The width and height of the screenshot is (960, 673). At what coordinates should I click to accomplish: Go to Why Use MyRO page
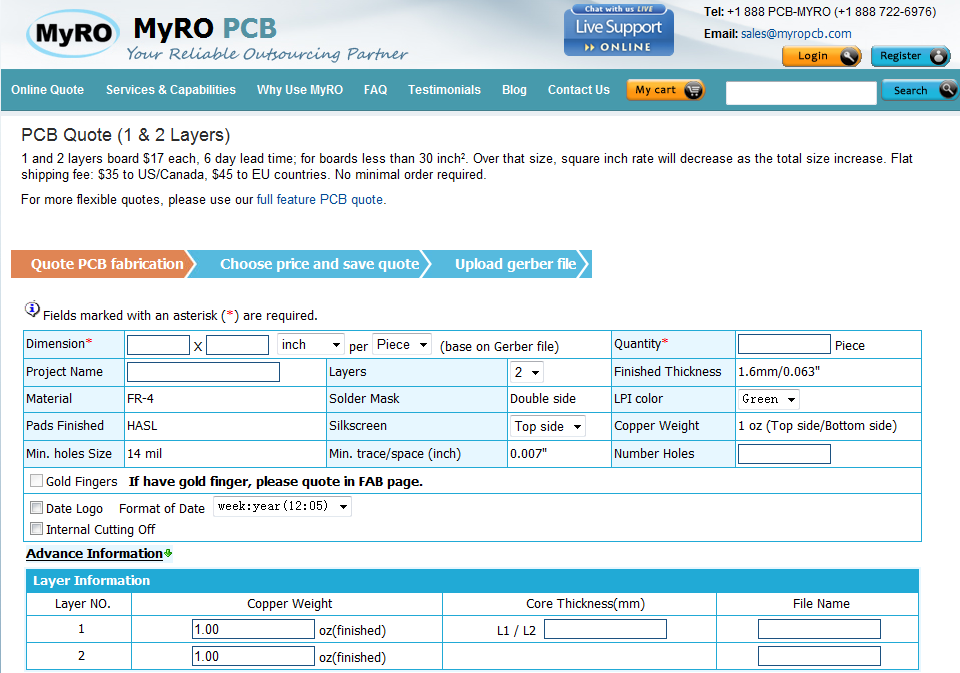(300, 89)
